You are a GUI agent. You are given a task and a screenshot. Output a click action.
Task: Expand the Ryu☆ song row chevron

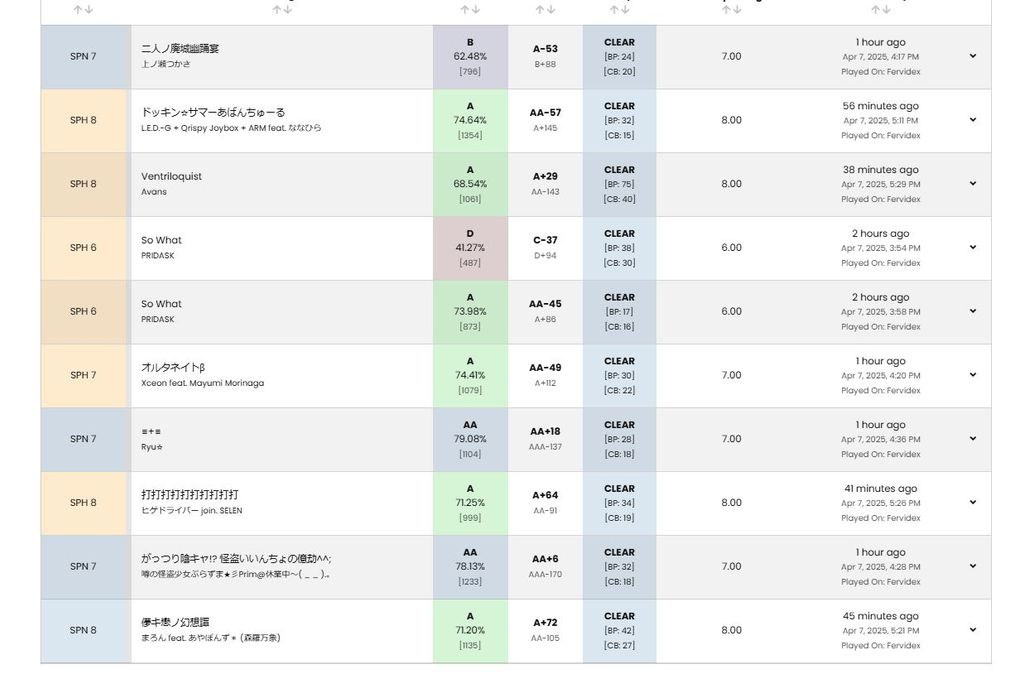click(x=972, y=439)
